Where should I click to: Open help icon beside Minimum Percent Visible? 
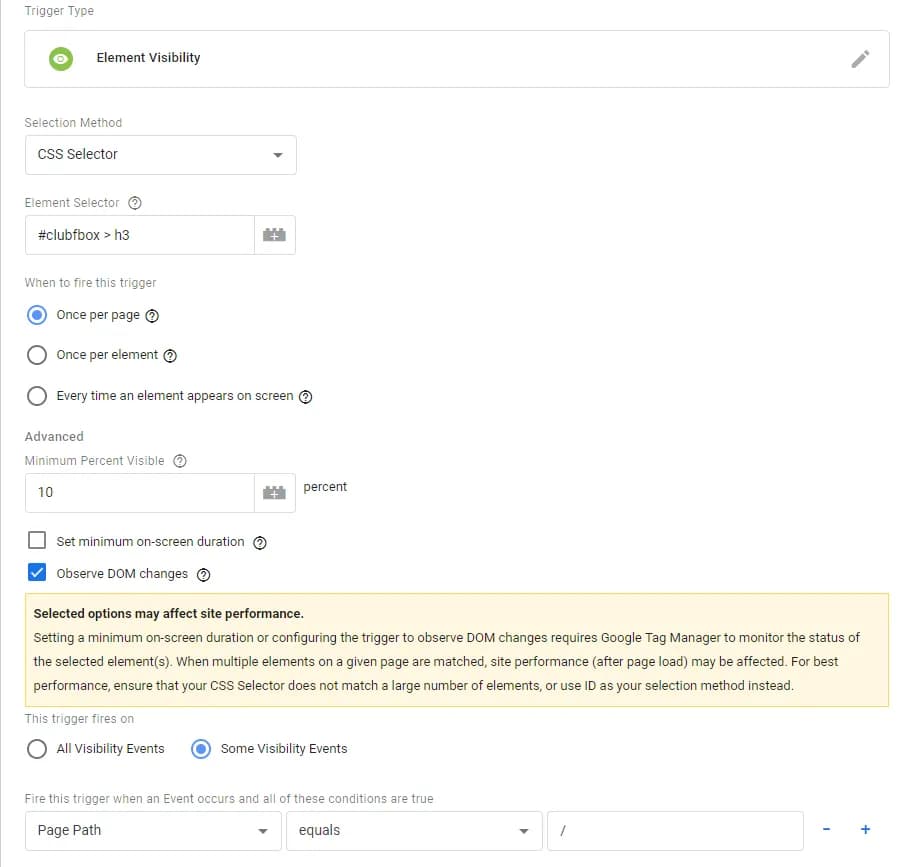coord(180,461)
